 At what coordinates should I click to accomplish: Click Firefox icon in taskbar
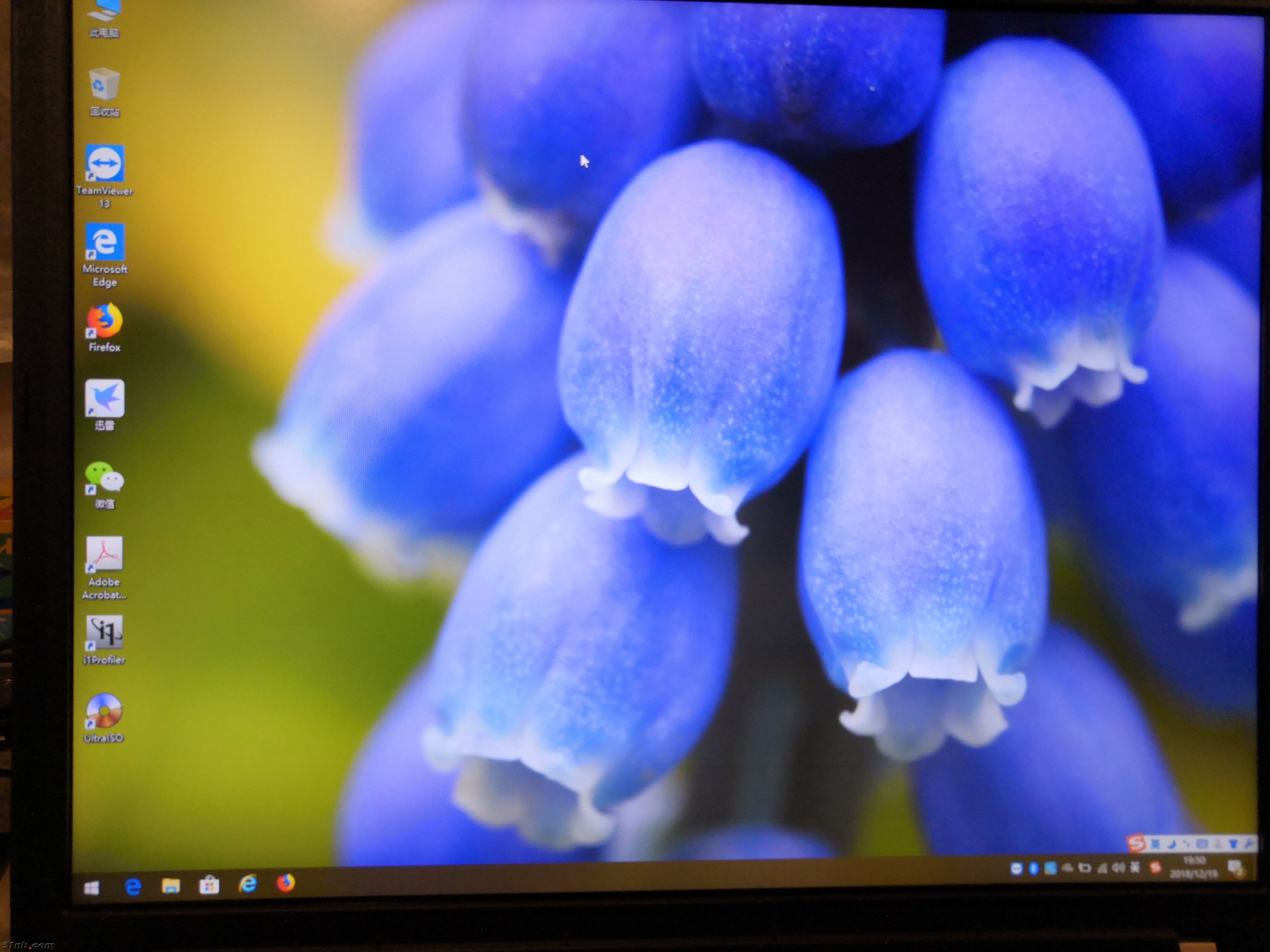pyautogui.click(x=286, y=883)
